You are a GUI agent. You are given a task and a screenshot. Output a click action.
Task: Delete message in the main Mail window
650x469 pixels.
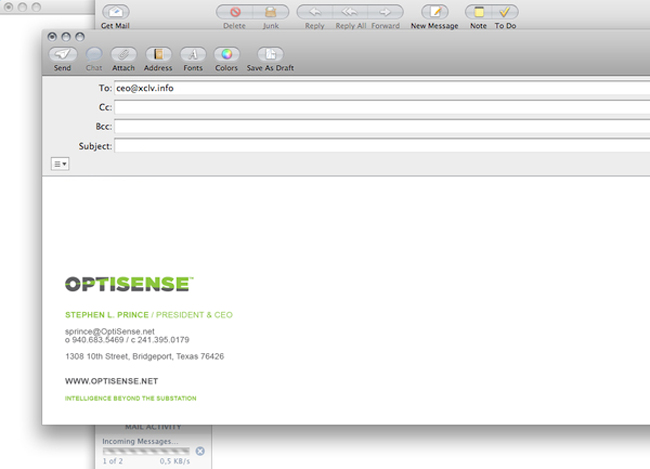click(x=235, y=12)
